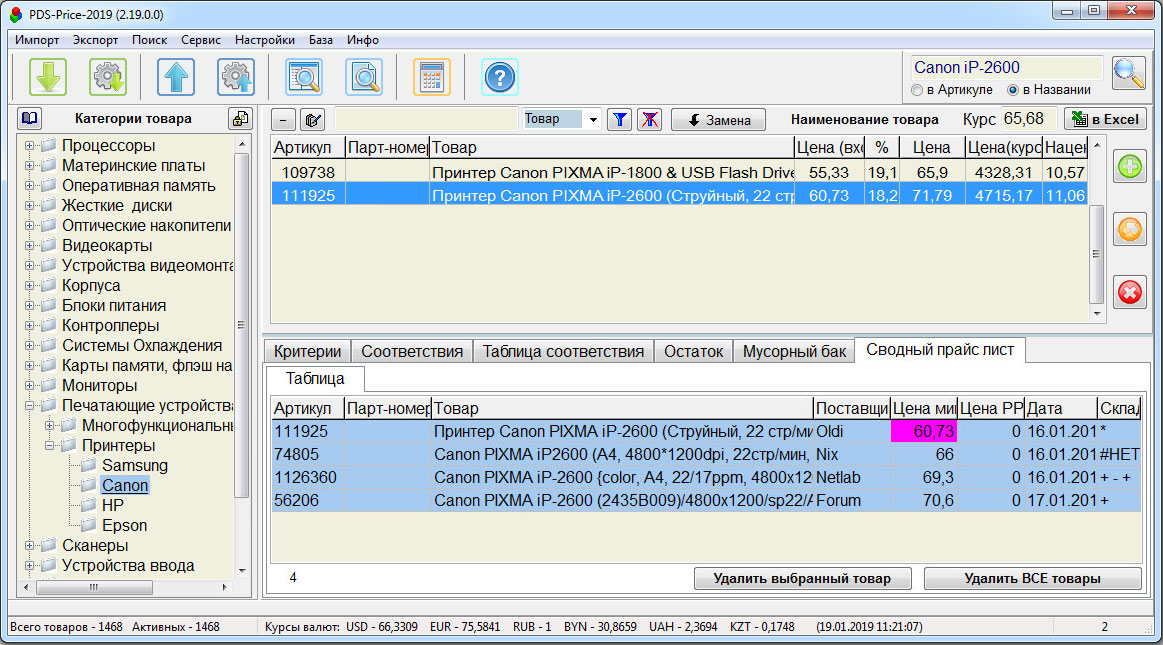Click the blue up-arrow export icon
1163x645 pixels.
tap(176, 77)
